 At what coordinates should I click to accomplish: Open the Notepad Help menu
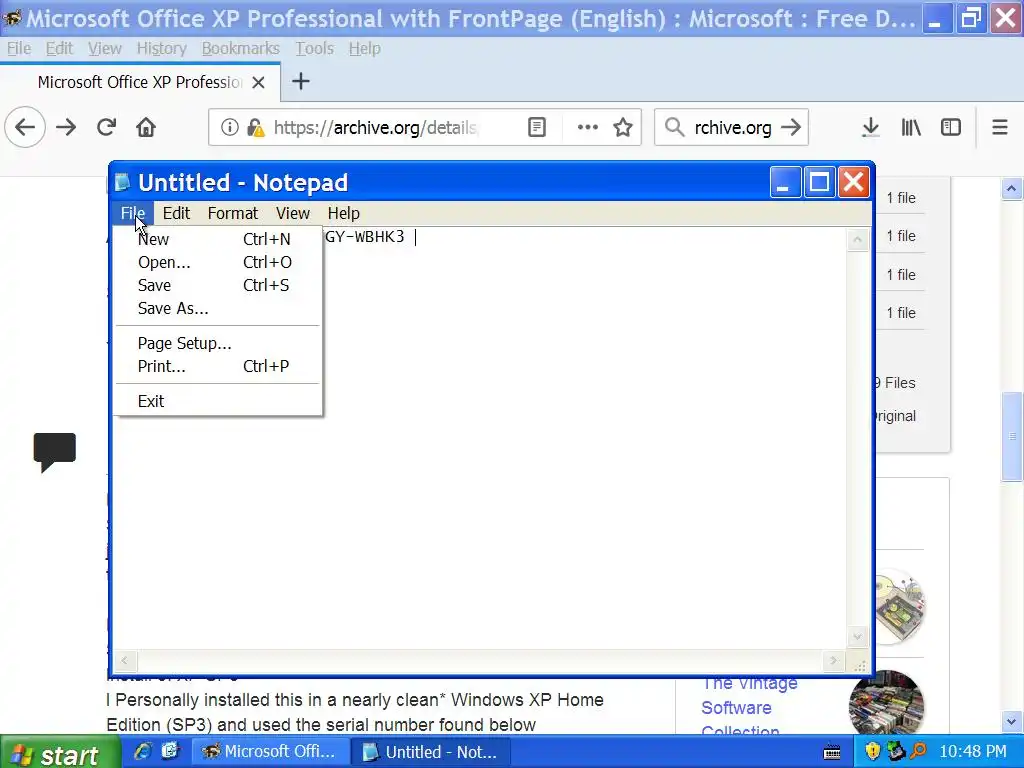pyautogui.click(x=344, y=213)
